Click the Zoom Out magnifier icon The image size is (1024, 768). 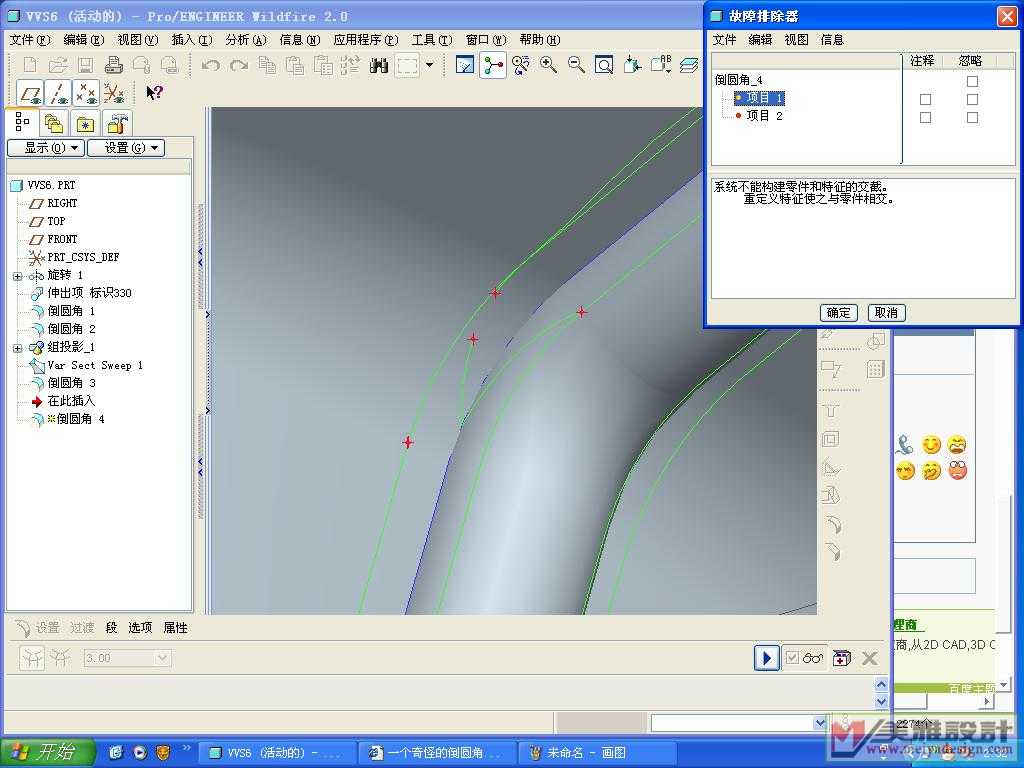point(576,65)
